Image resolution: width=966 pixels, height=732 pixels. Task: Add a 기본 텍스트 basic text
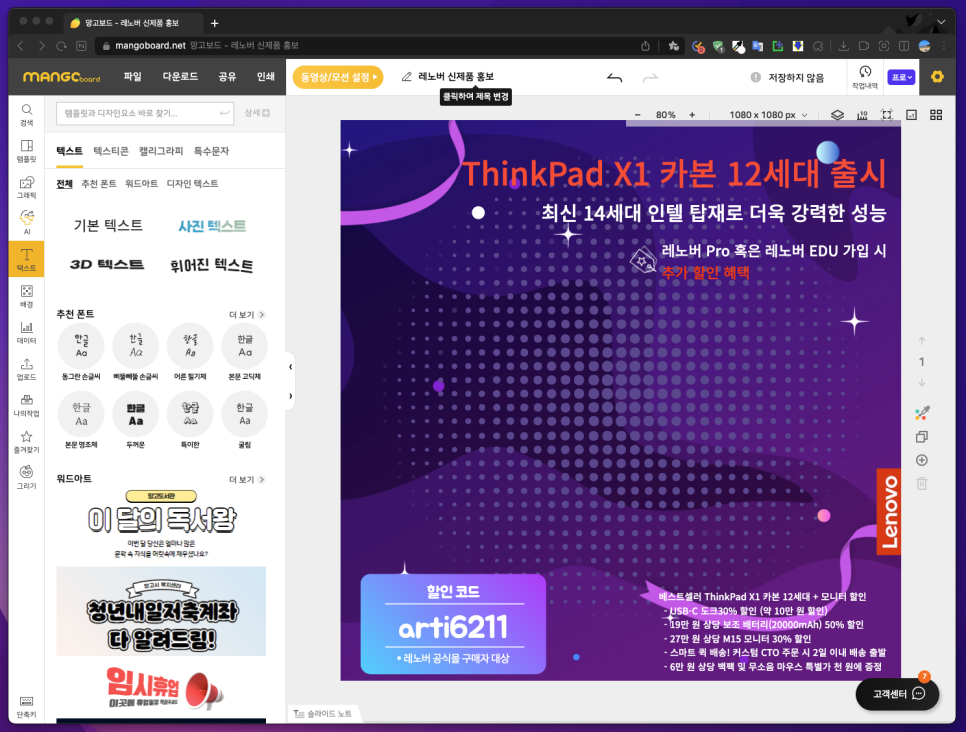pyautogui.click(x=108, y=226)
